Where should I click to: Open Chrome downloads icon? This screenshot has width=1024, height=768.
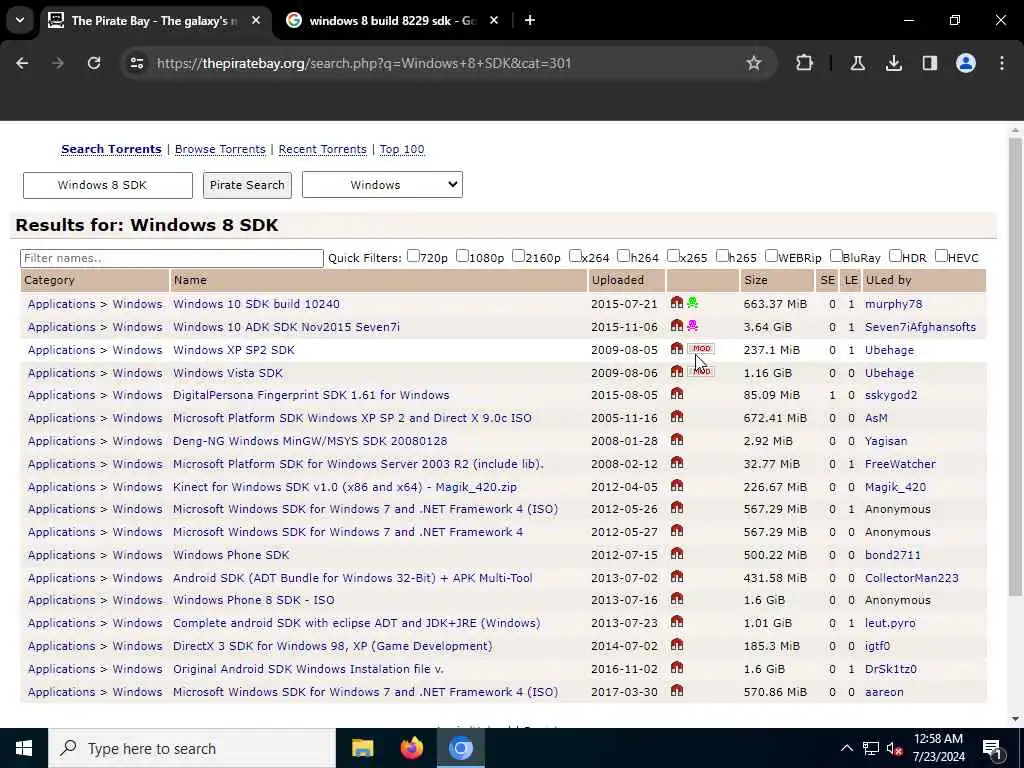pyautogui.click(x=893, y=63)
